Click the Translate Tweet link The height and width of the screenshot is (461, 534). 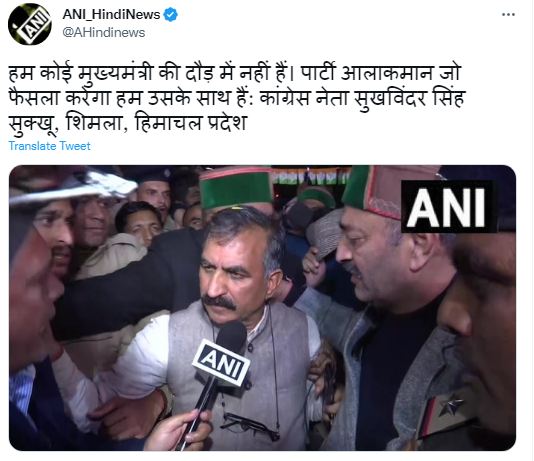[49, 146]
